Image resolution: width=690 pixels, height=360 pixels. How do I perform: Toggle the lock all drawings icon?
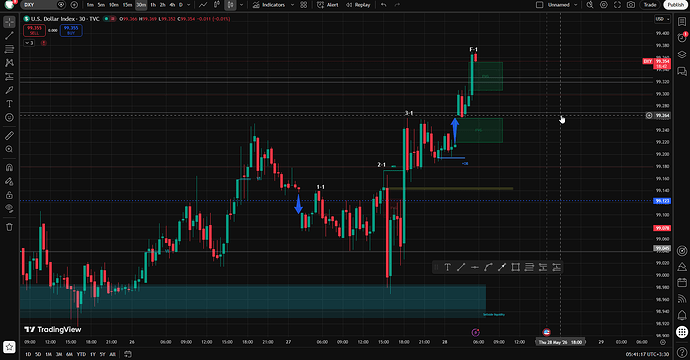(x=9, y=195)
